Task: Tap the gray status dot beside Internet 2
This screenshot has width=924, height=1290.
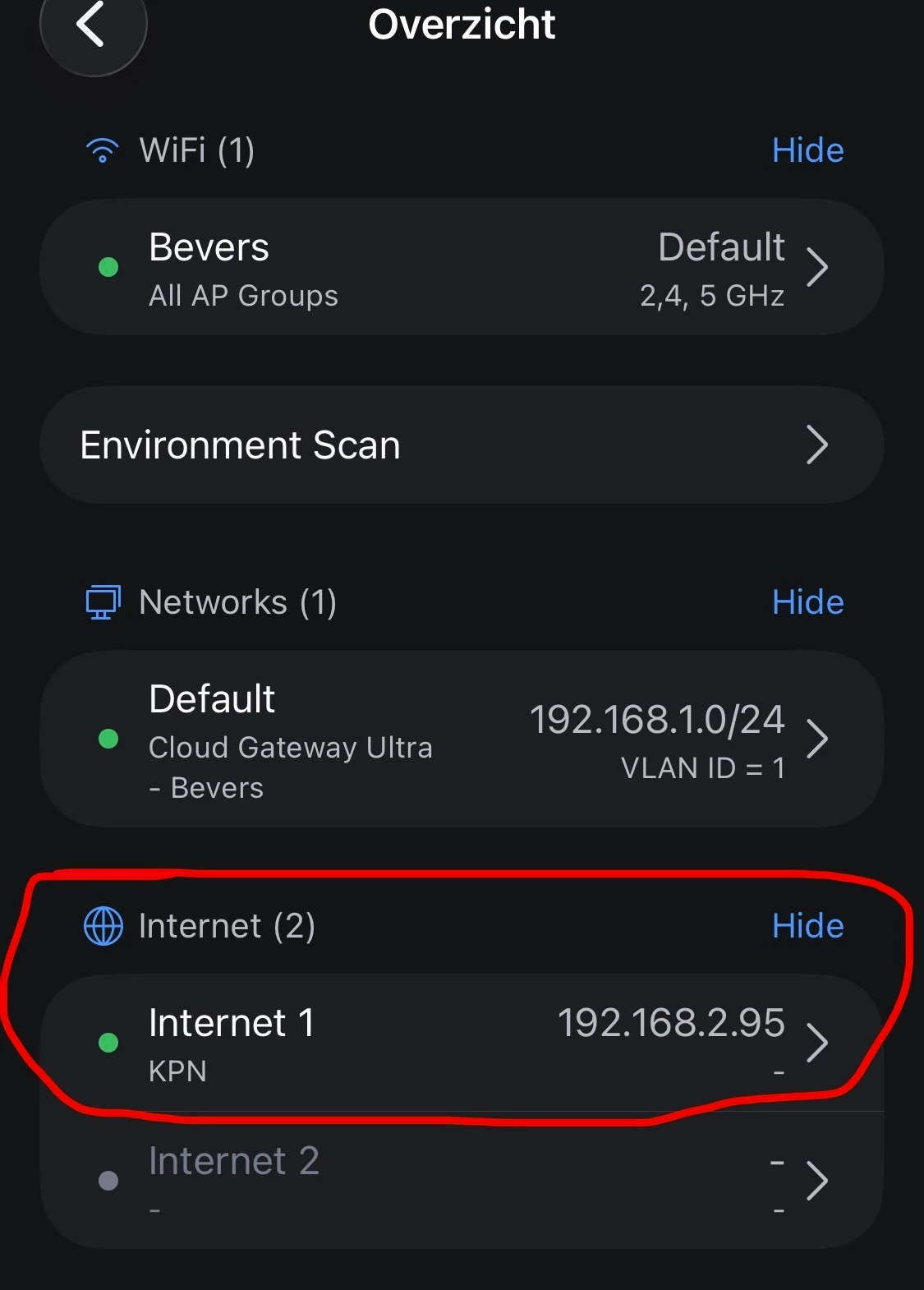Action: (108, 1181)
